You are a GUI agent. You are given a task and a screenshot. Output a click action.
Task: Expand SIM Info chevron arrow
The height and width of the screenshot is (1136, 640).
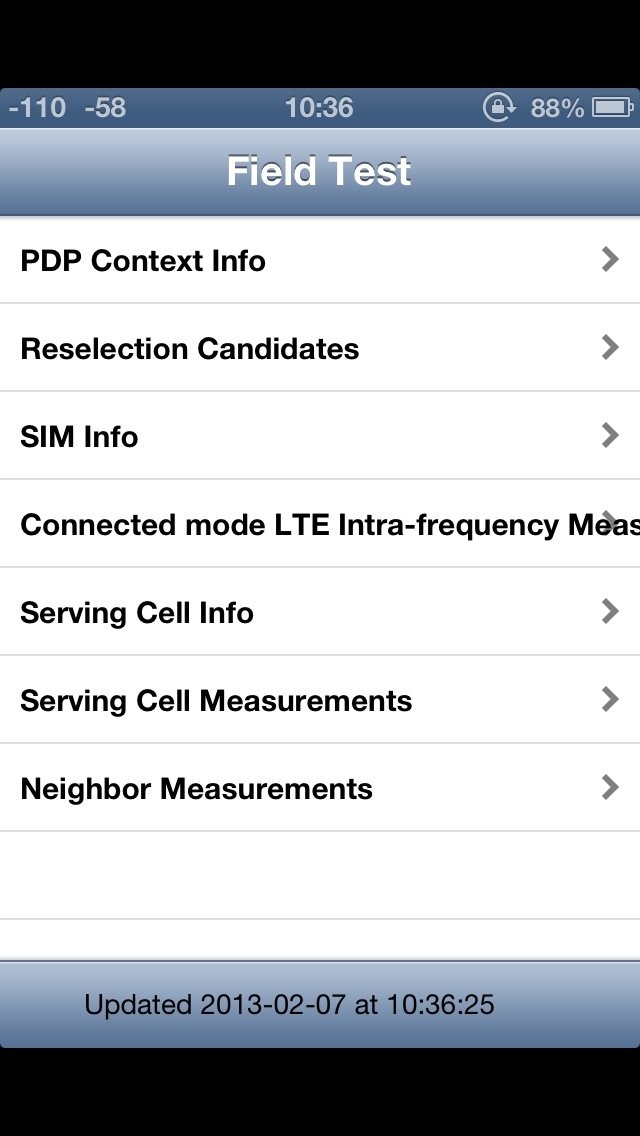point(610,435)
